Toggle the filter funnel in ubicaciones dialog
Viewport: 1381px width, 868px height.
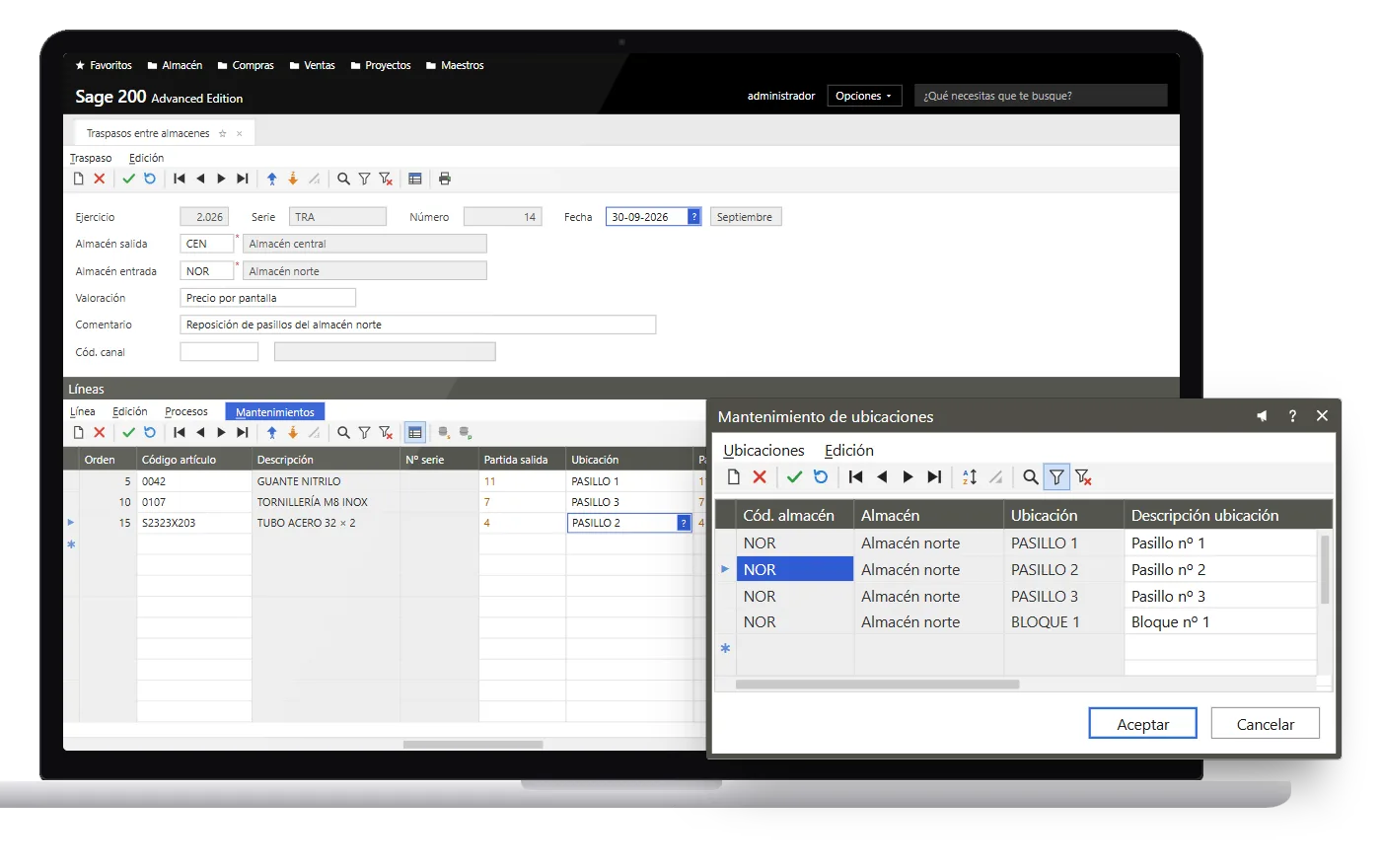click(1056, 477)
